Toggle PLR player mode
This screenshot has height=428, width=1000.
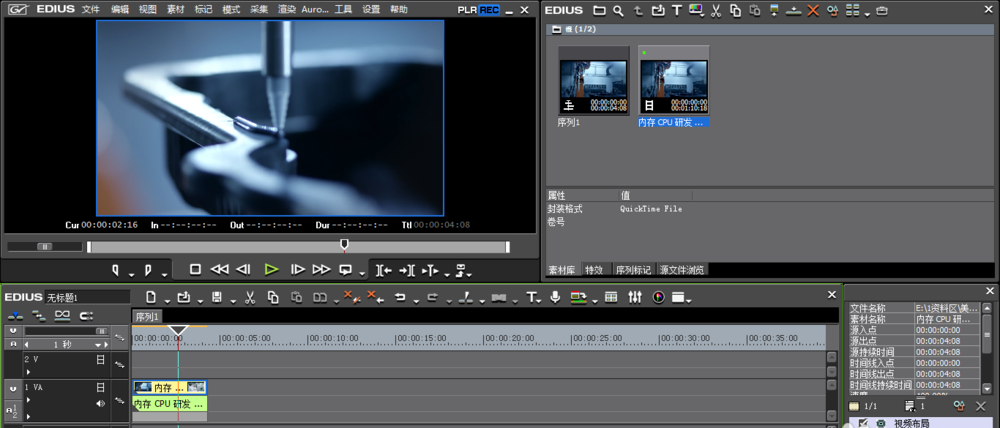click(x=467, y=9)
